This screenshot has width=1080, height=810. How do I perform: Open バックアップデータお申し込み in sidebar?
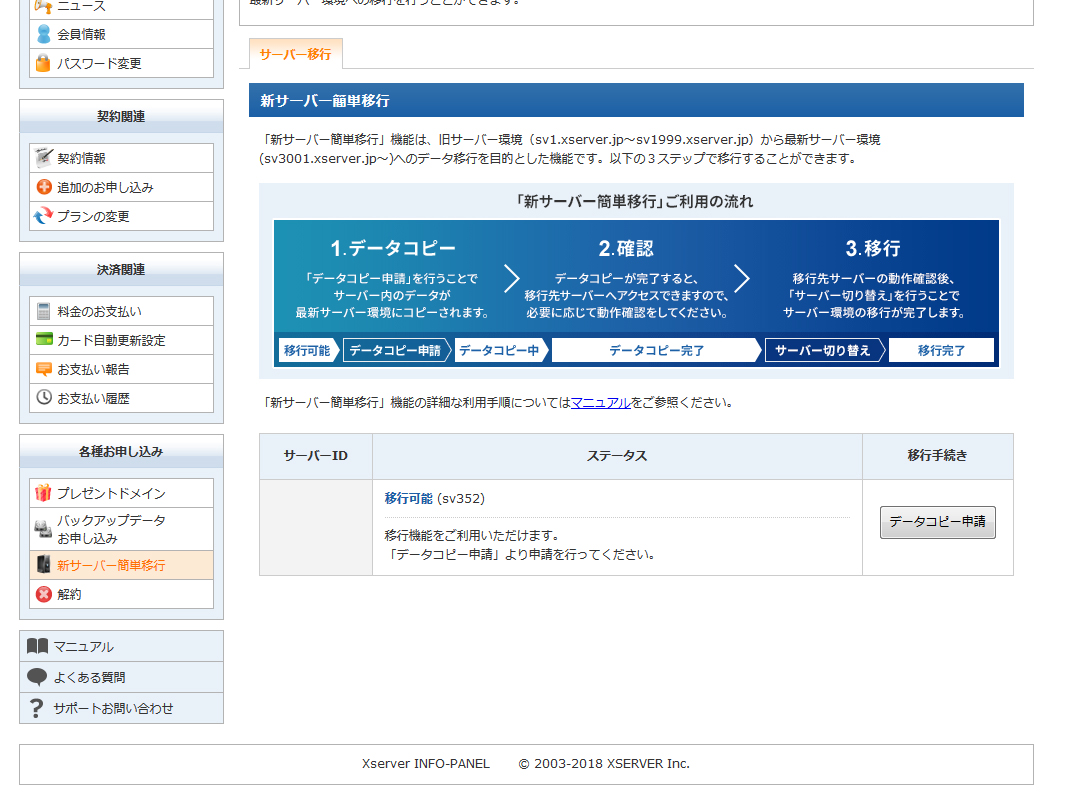point(110,529)
